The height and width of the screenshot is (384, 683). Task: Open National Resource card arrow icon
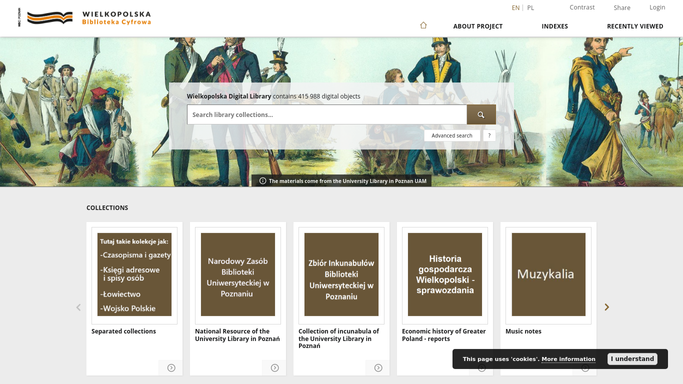click(x=274, y=368)
